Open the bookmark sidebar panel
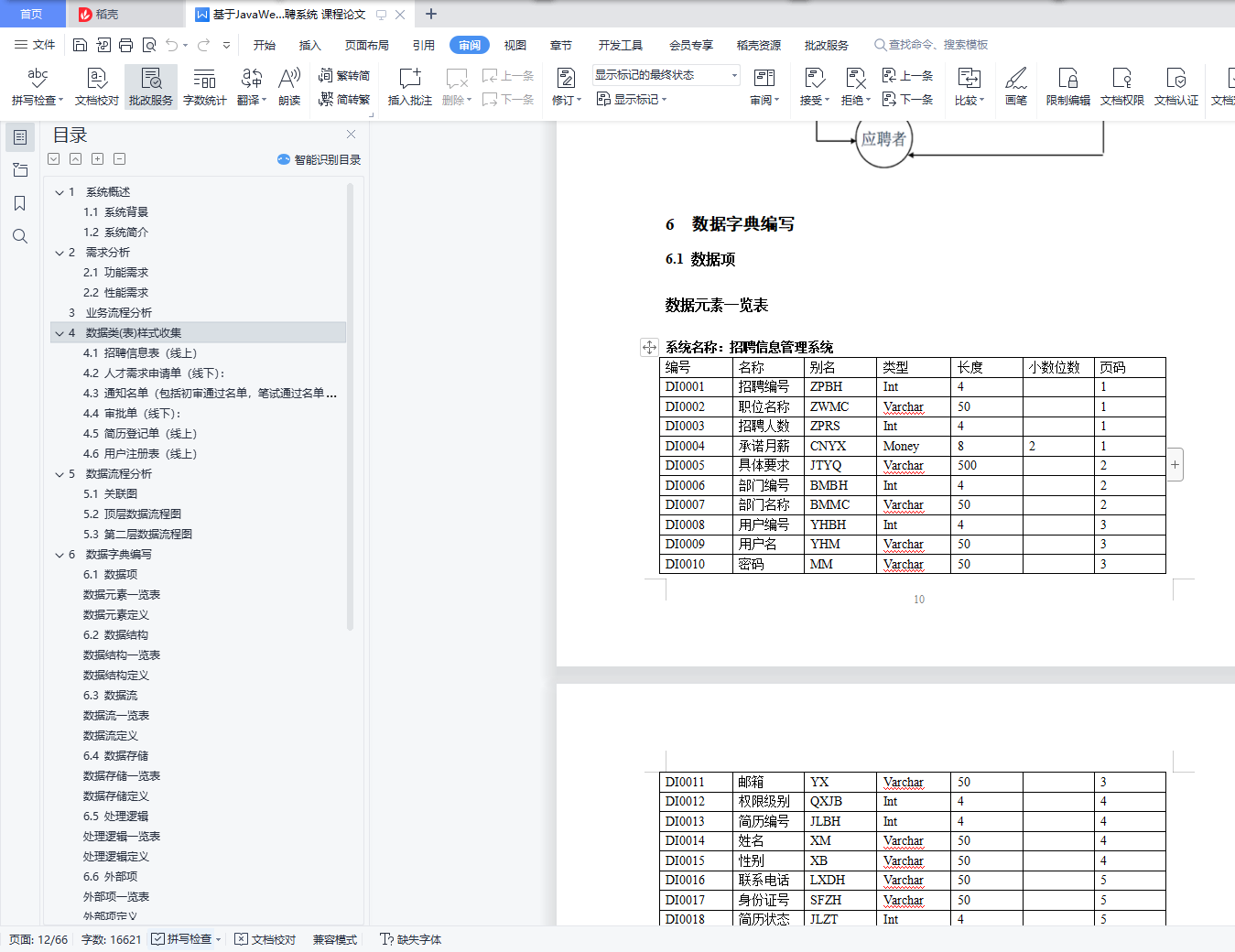This screenshot has height=952, width=1235. tap(20, 203)
